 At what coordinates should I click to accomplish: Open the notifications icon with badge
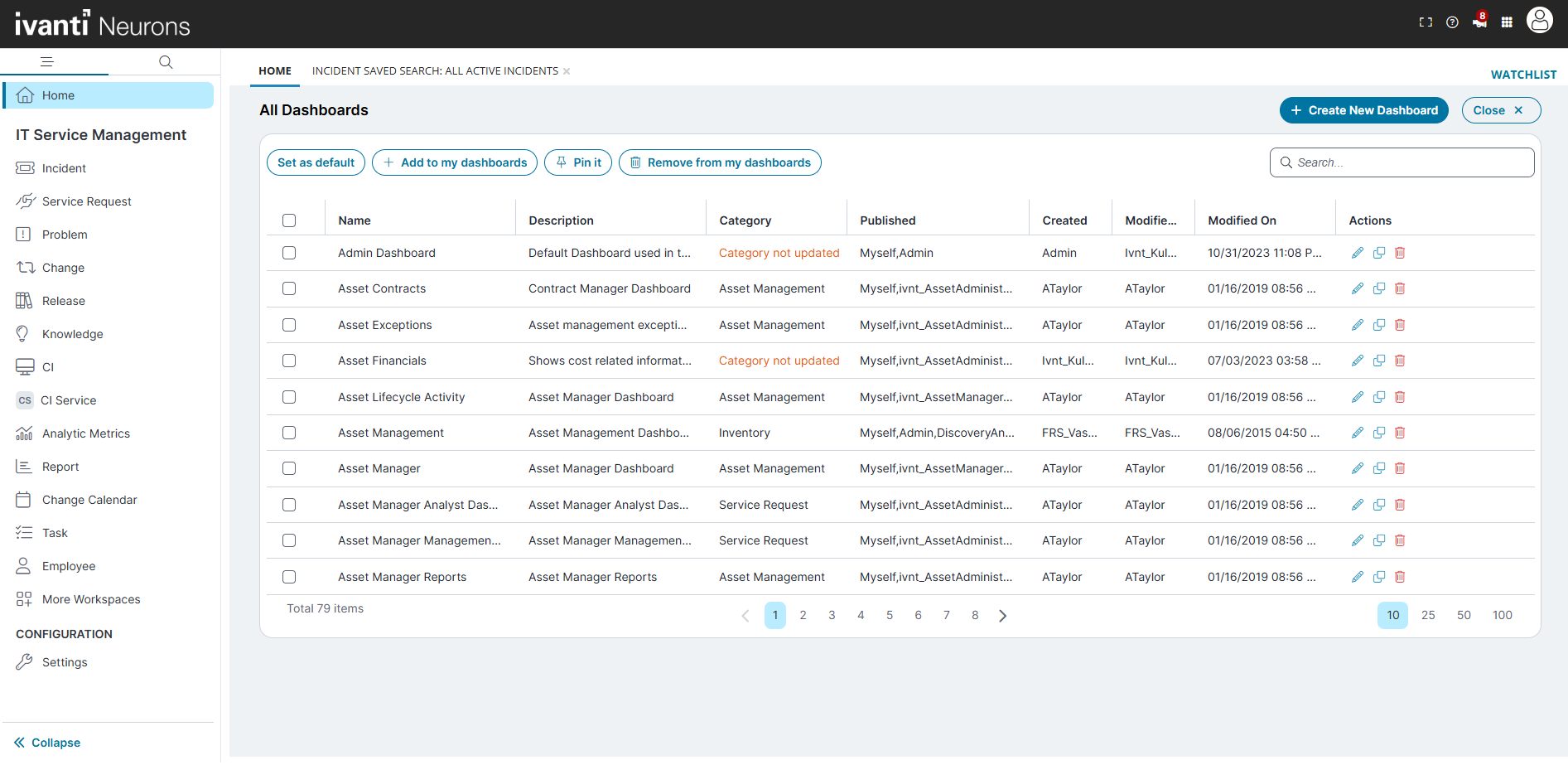tap(1479, 22)
